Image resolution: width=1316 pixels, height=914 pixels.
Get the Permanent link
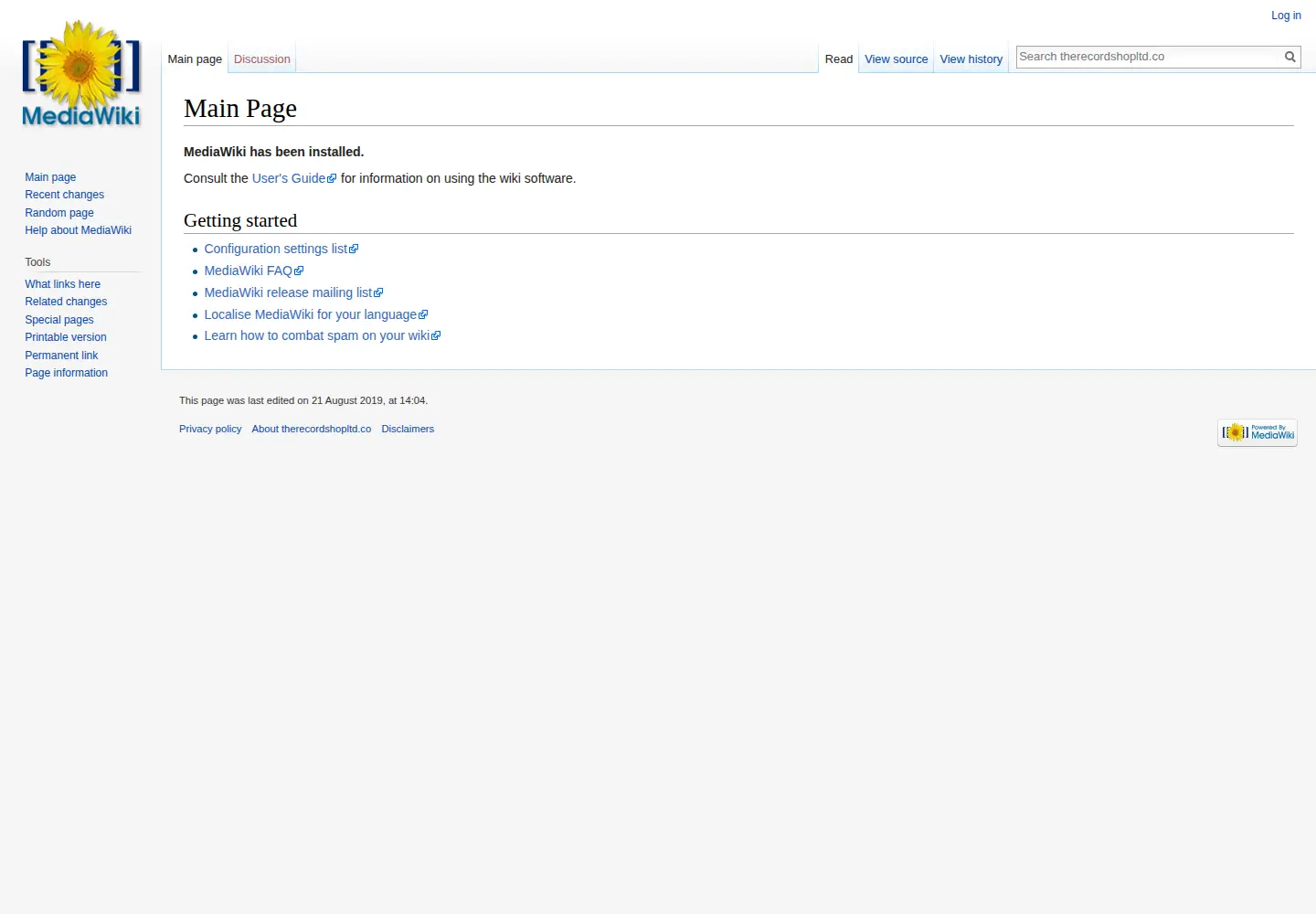[61, 356]
